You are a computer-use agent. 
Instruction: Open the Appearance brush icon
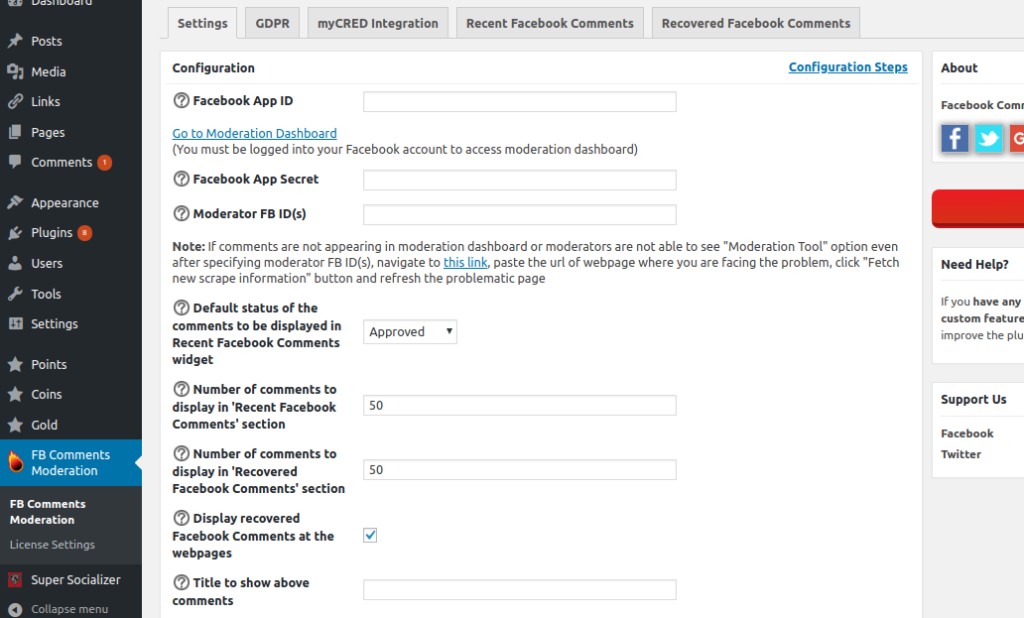point(14,202)
